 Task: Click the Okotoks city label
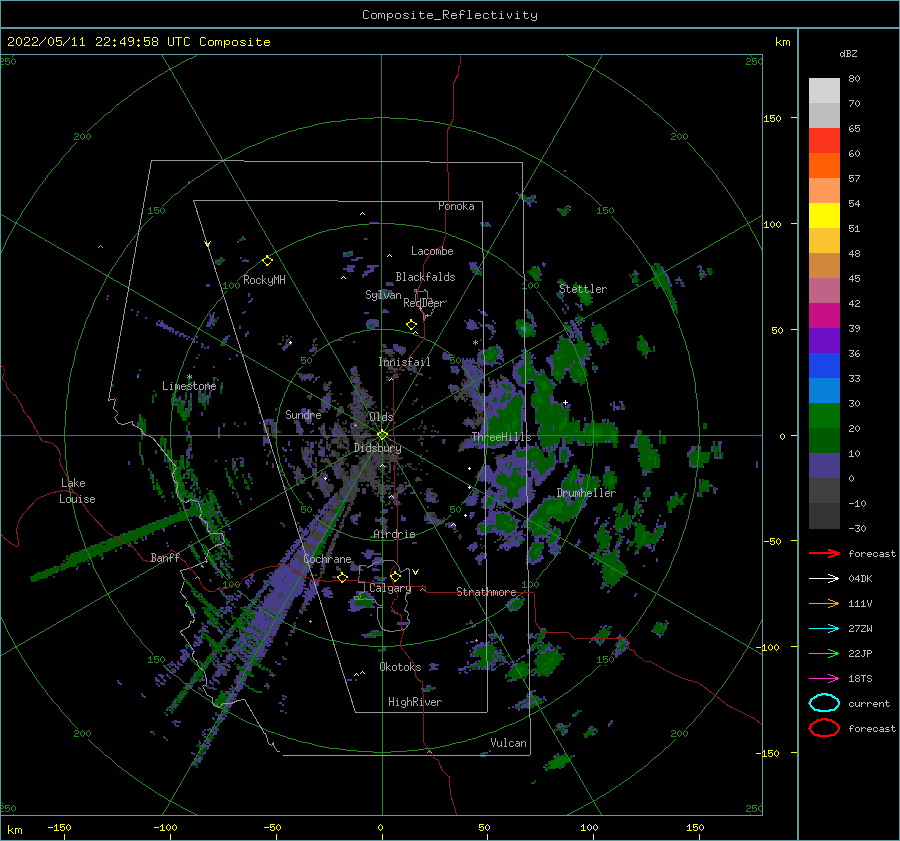[x=400, y=667]
